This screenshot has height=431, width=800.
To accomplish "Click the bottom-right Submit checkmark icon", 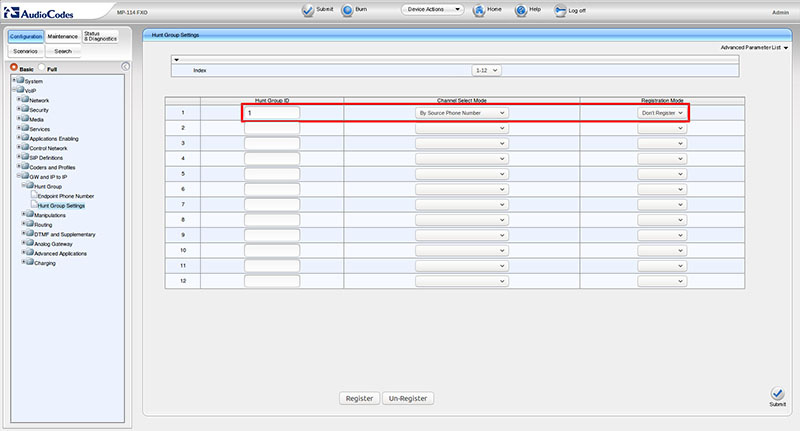I will pos(778,394).
